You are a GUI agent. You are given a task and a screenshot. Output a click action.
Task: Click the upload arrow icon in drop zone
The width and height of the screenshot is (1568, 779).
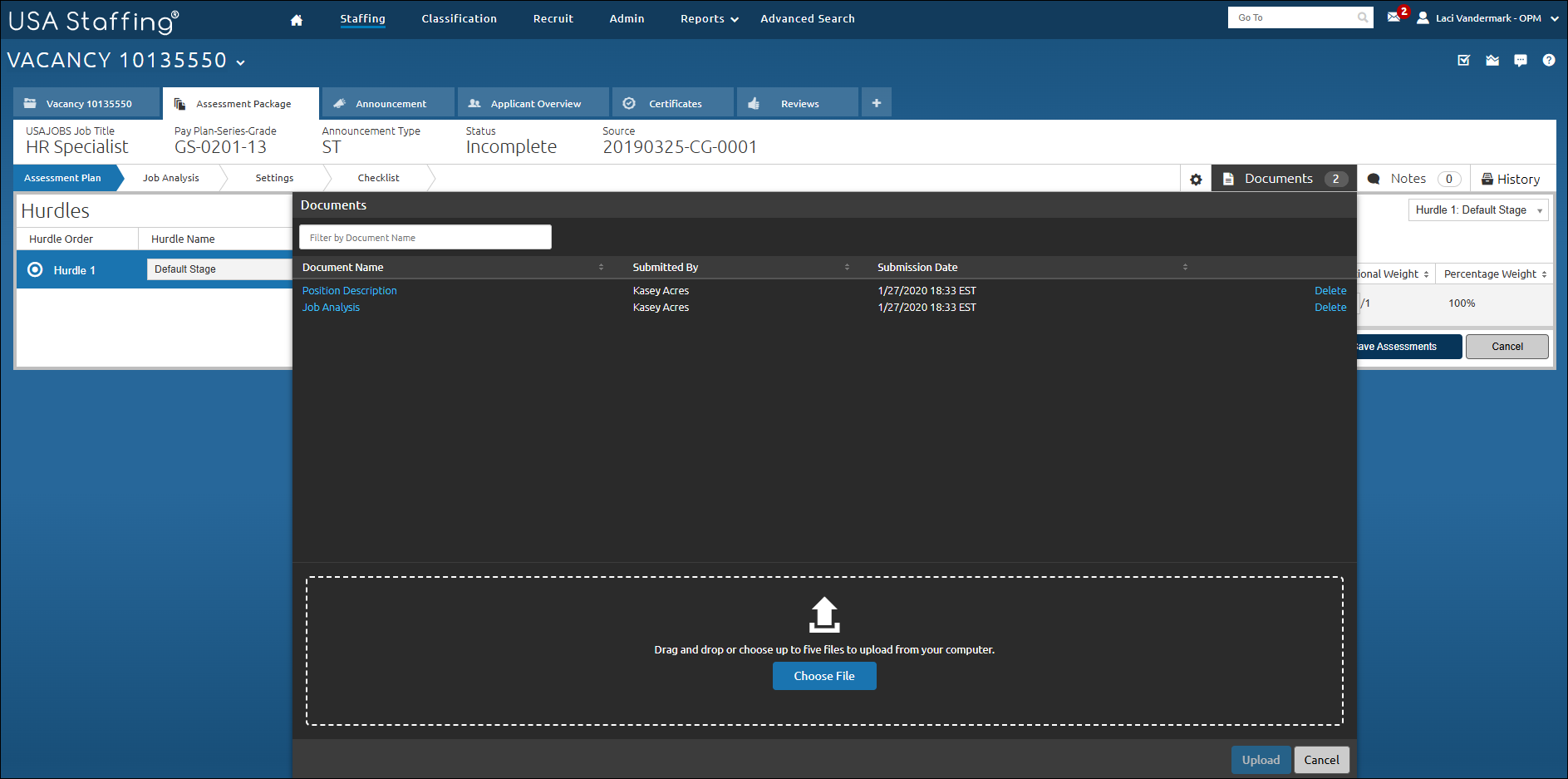824,615
